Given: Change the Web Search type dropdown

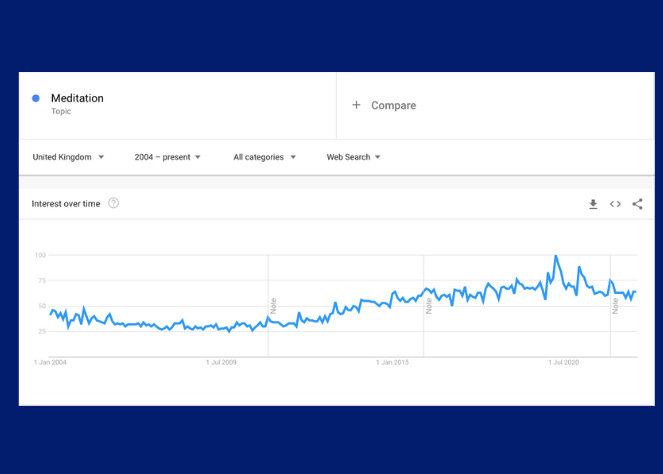Looking at the screenshot, I should pos(353,157).
